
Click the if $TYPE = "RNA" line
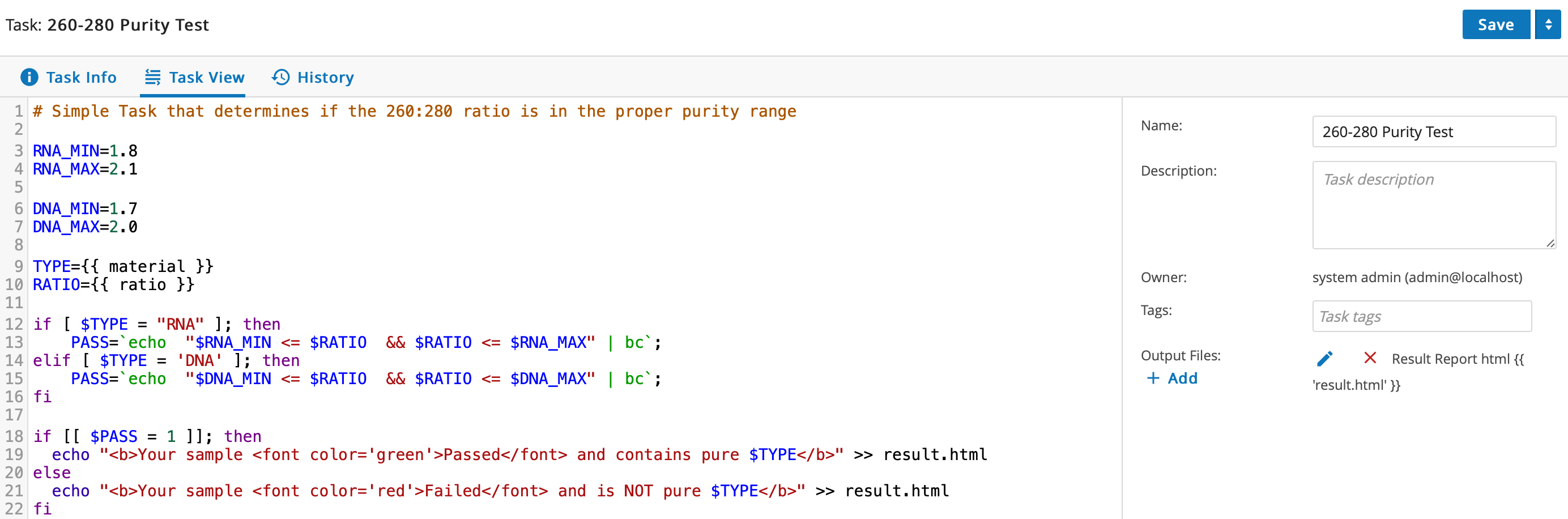click(x=156, y=324)
